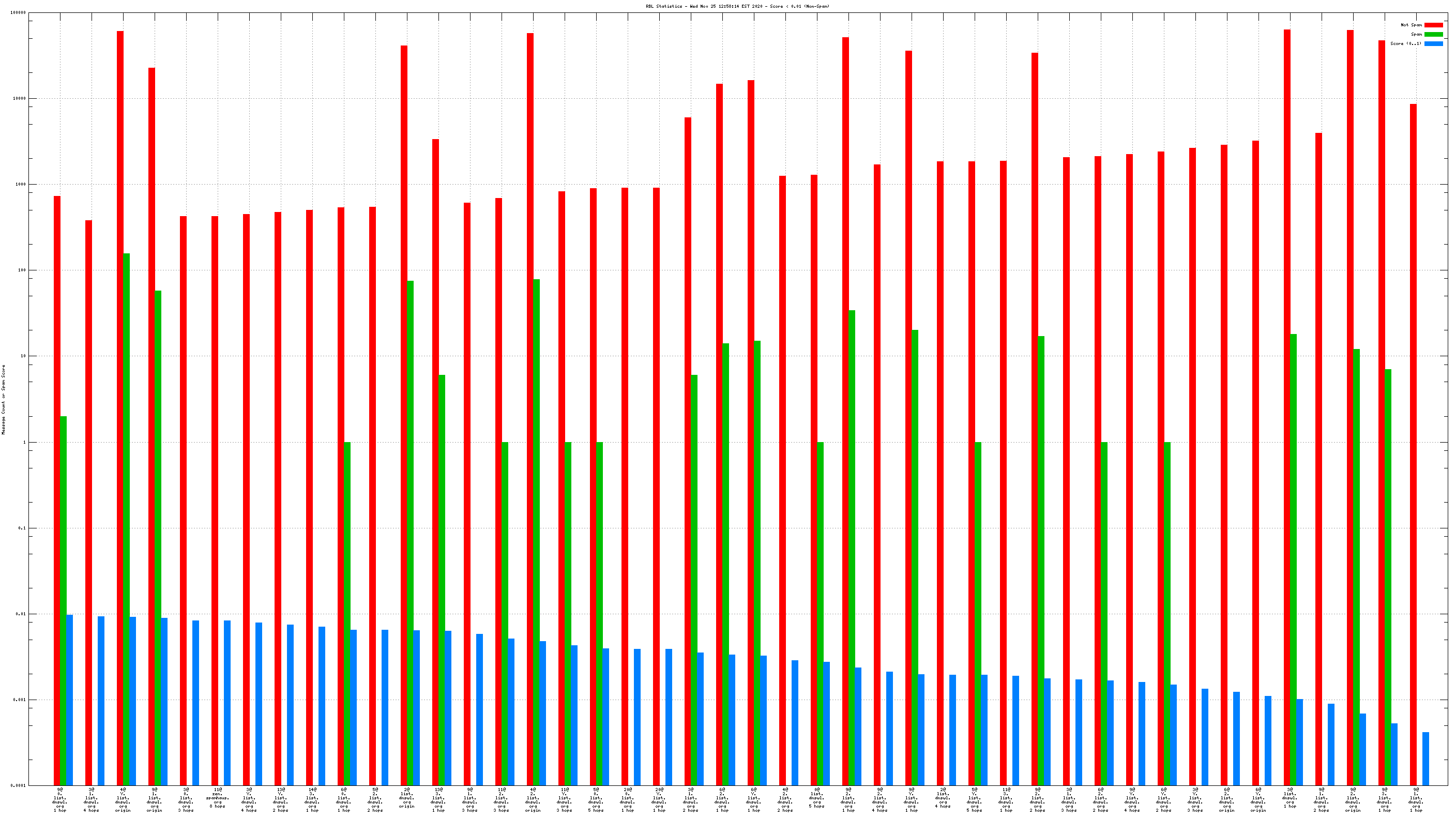
Task: Click the "Not Spam" legend label
Action: 1411,25
